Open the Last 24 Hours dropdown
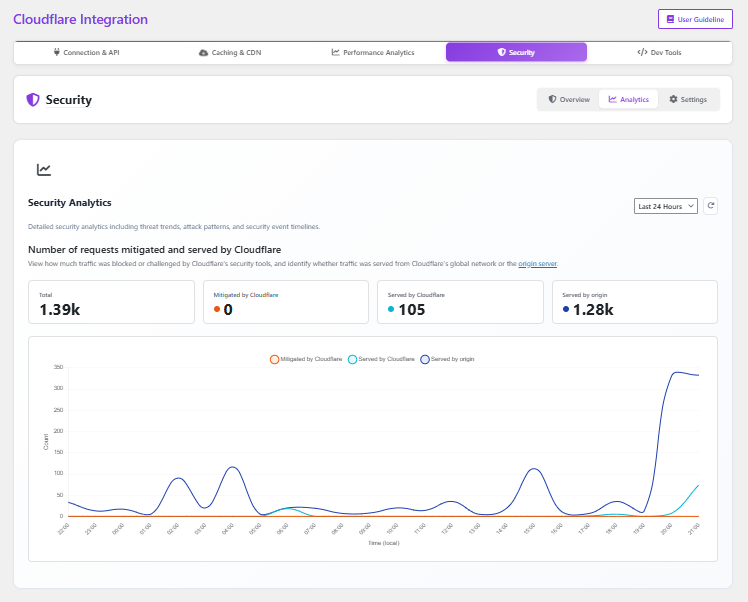 pyautogui.click(x=665, y=206)
